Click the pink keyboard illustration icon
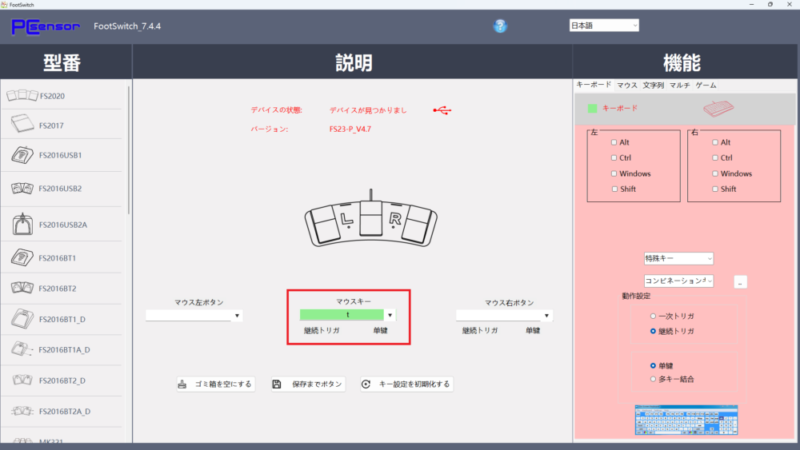This screenshot has width=800, height=450. point(718,108)
